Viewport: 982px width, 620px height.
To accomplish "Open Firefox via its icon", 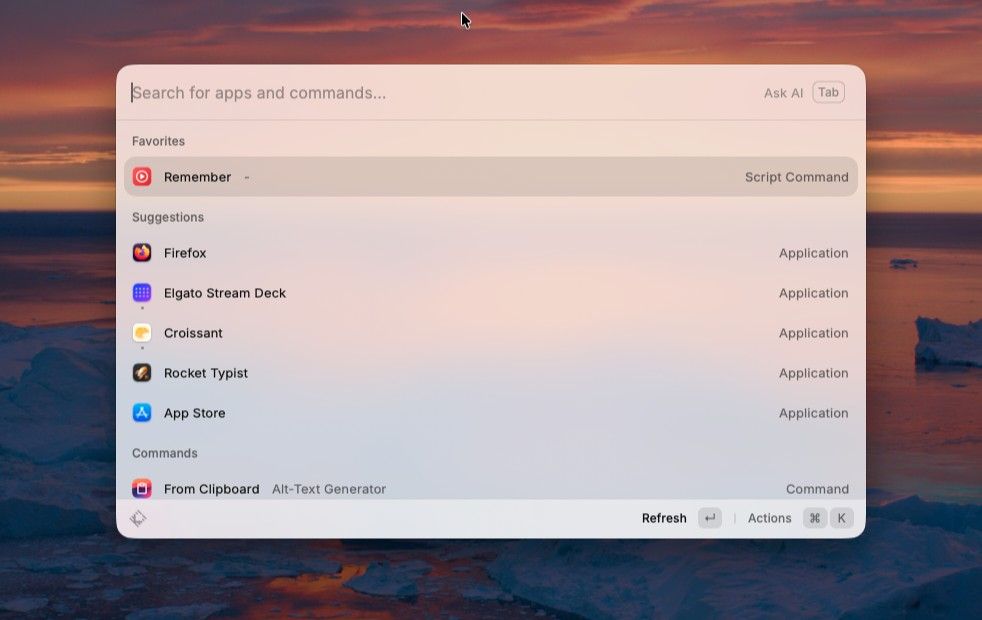I will [142, 253].
